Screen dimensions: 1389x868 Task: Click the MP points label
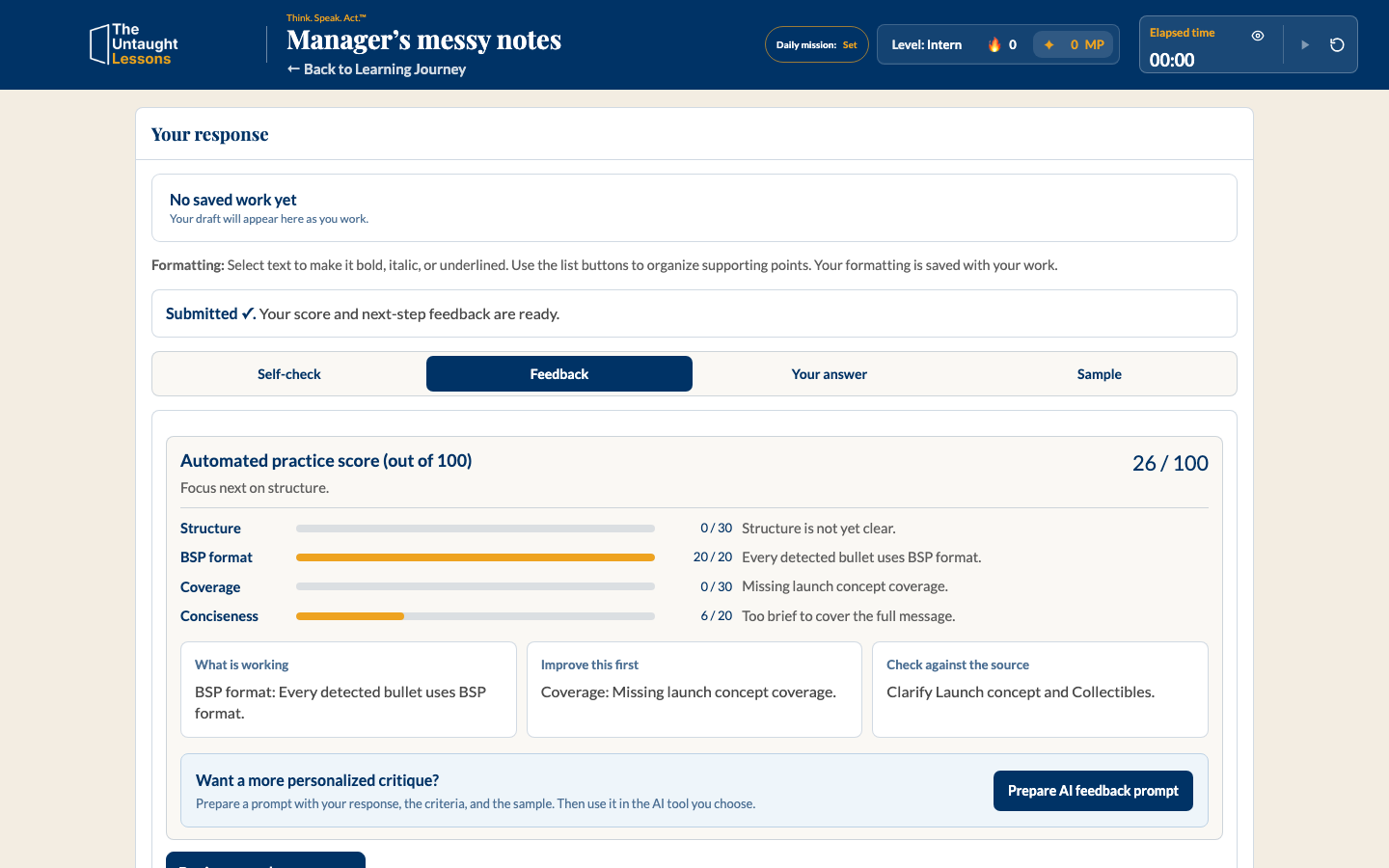1094,44
